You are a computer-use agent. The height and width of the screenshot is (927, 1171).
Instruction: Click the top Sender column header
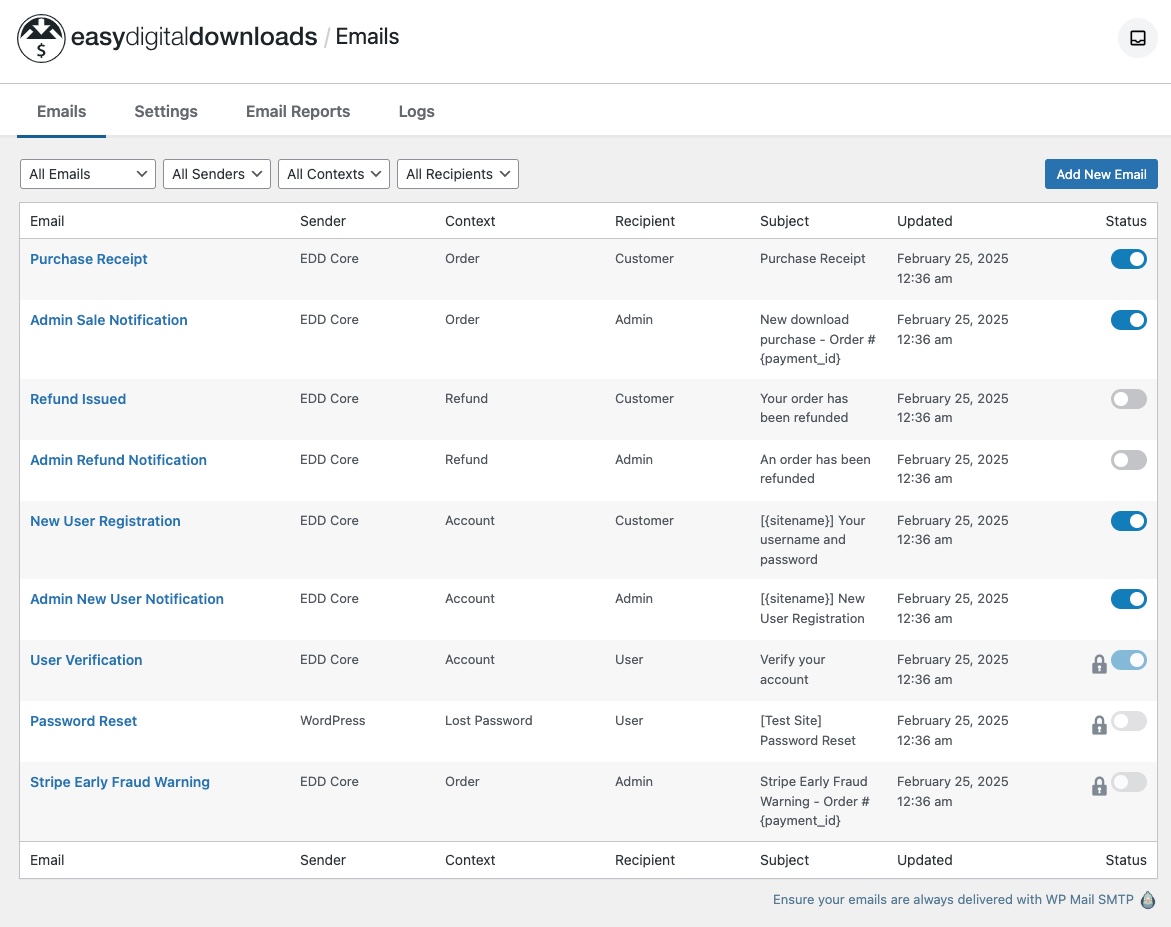[x=323, y=221]
